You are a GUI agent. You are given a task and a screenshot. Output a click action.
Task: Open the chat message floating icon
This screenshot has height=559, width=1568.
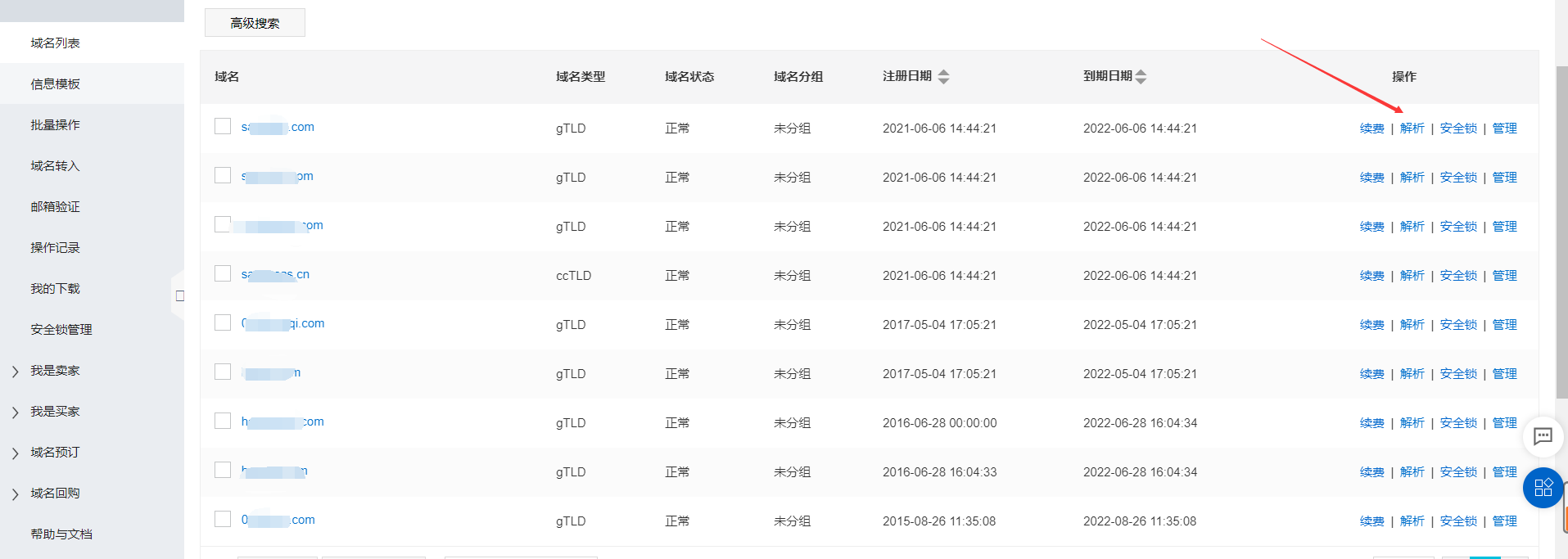tap(1543, 436)
